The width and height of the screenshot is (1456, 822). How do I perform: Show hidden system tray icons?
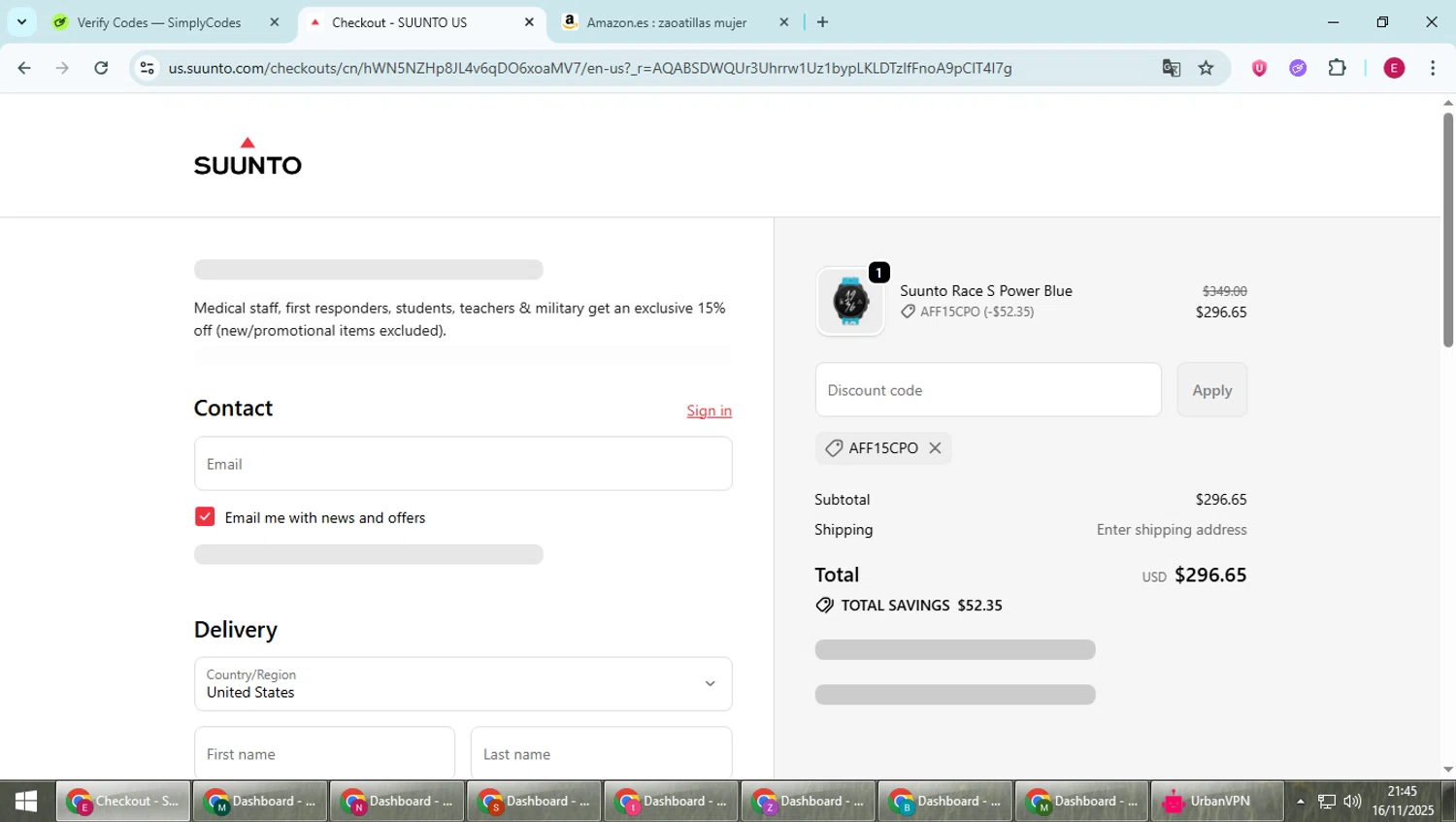[x=1300, y=802]
